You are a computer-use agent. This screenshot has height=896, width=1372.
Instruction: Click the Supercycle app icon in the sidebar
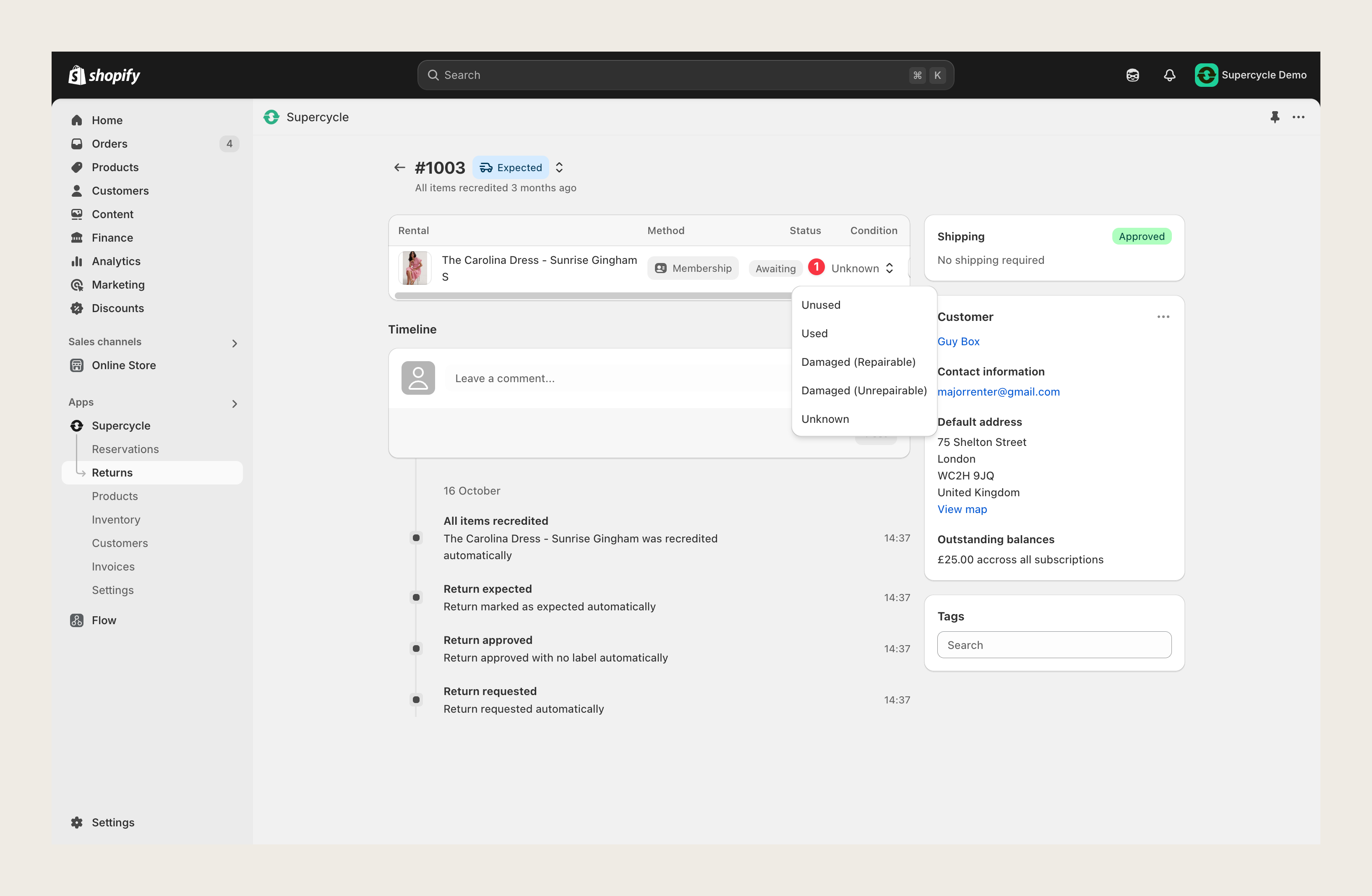pyautogui.click(x=77, y=425)
